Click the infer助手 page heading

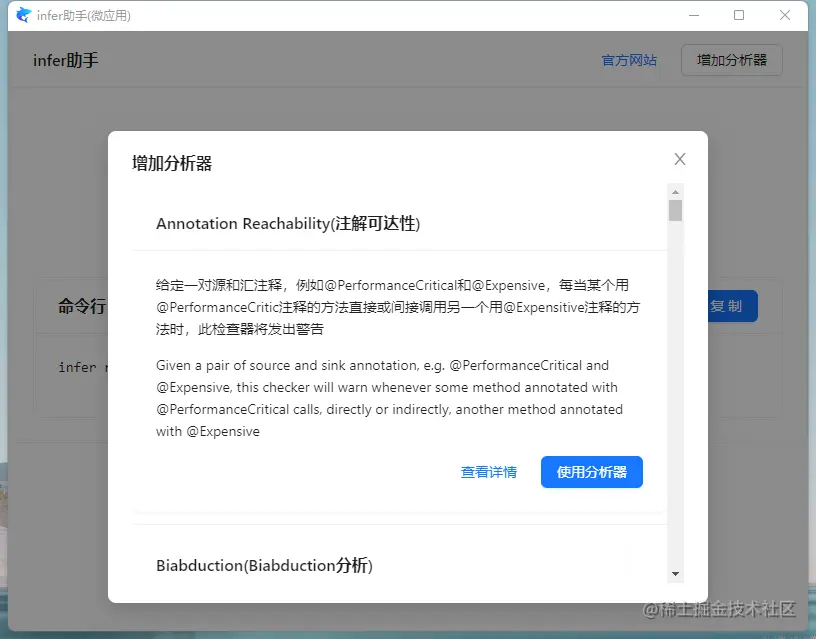click(66, 60)
